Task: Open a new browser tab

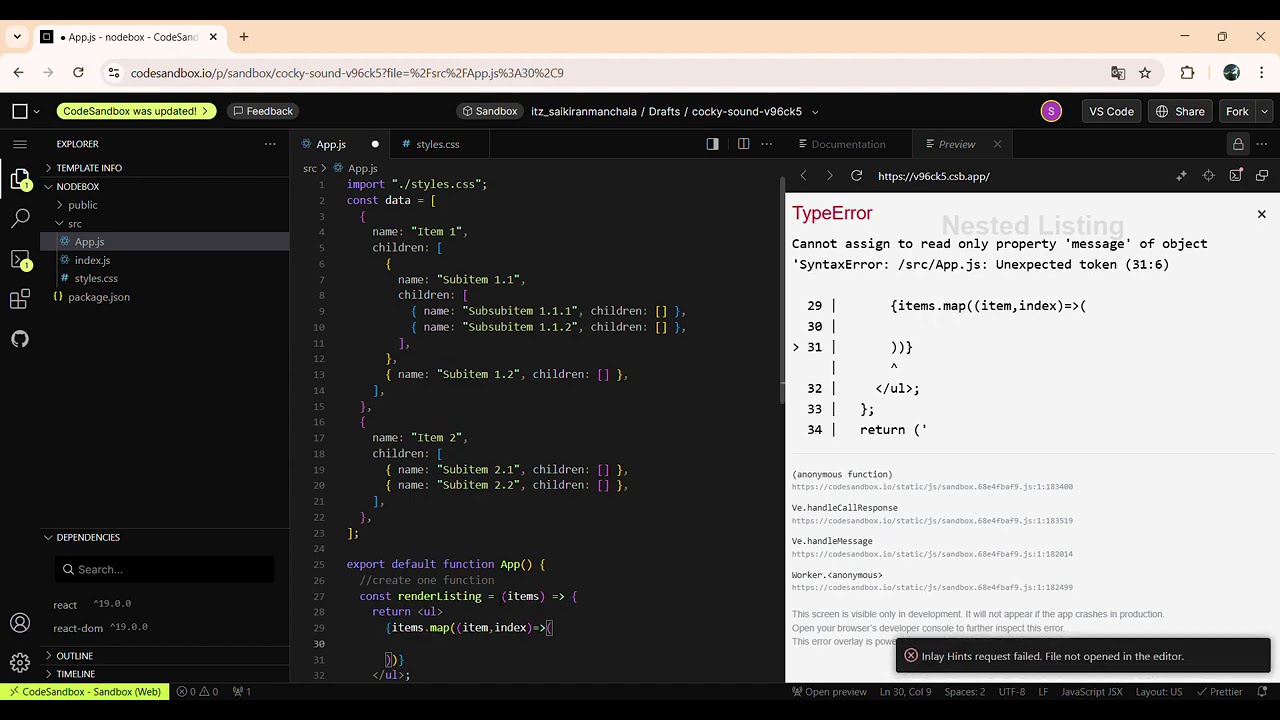Action: tap(243, 37)
